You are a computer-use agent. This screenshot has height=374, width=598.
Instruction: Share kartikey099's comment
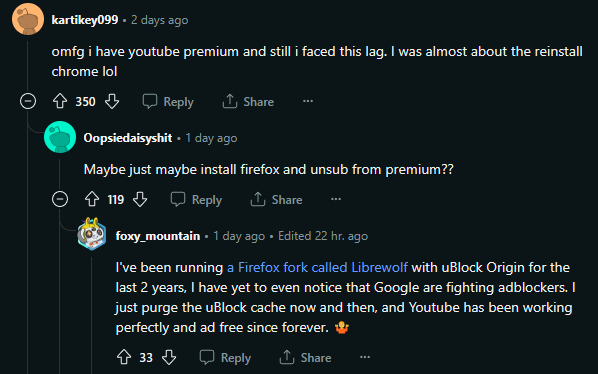coord(248,102)
